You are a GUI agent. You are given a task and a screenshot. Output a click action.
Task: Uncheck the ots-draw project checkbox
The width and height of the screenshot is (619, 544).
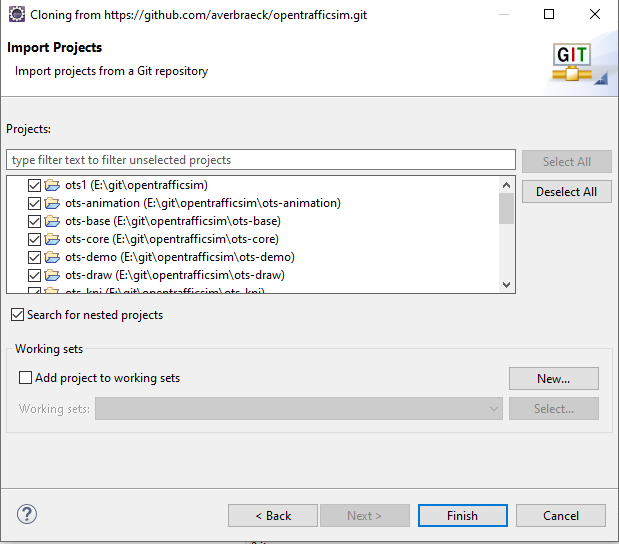tap(34, 275)
